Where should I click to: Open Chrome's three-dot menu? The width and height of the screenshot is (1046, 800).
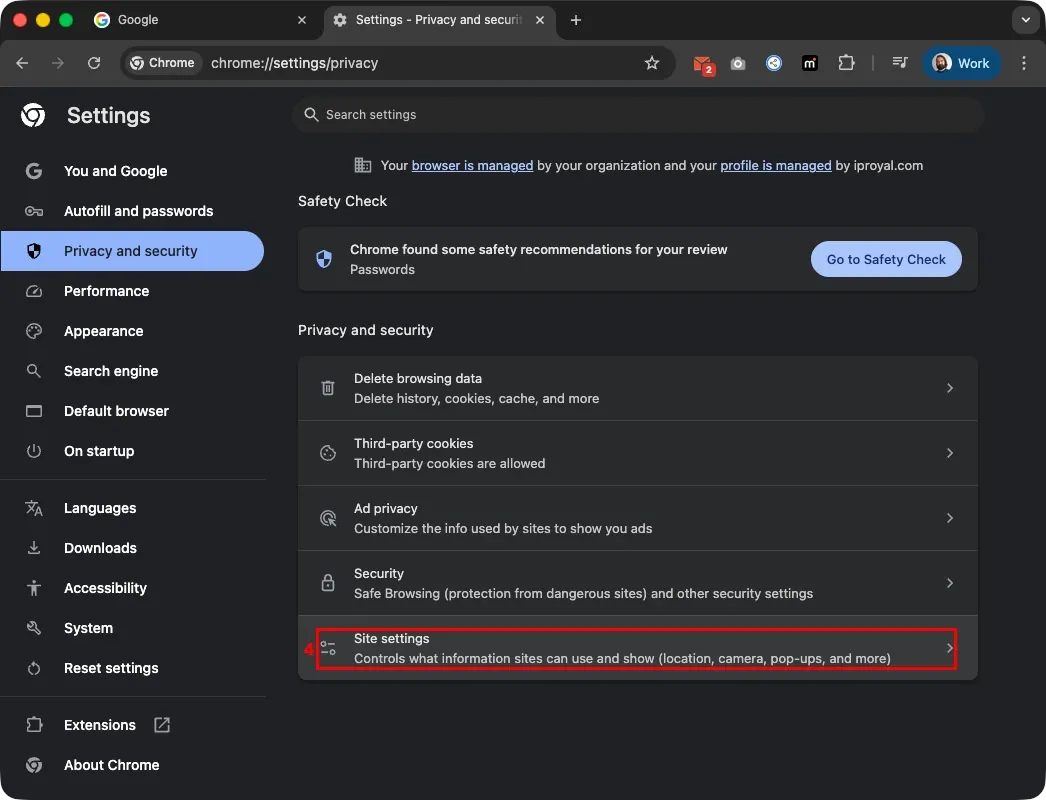tap(1023, 63)
